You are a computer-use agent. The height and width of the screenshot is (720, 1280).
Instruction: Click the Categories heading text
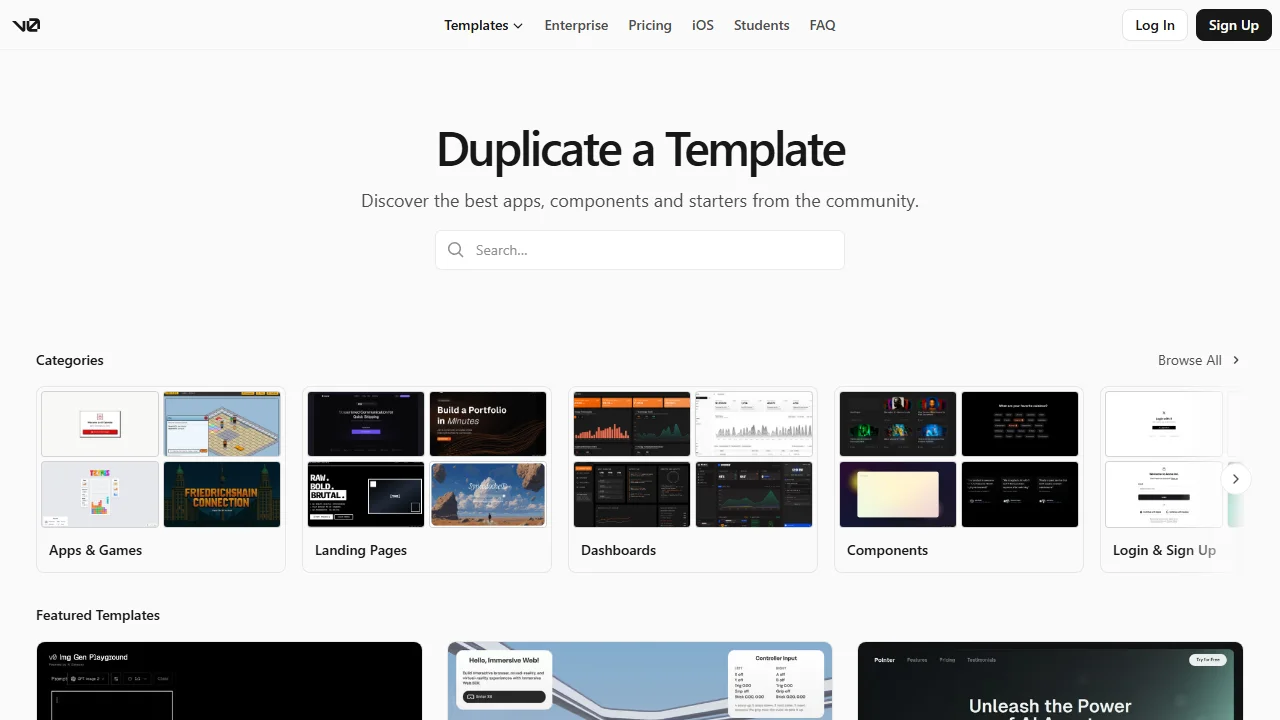[x=70, y=360]
